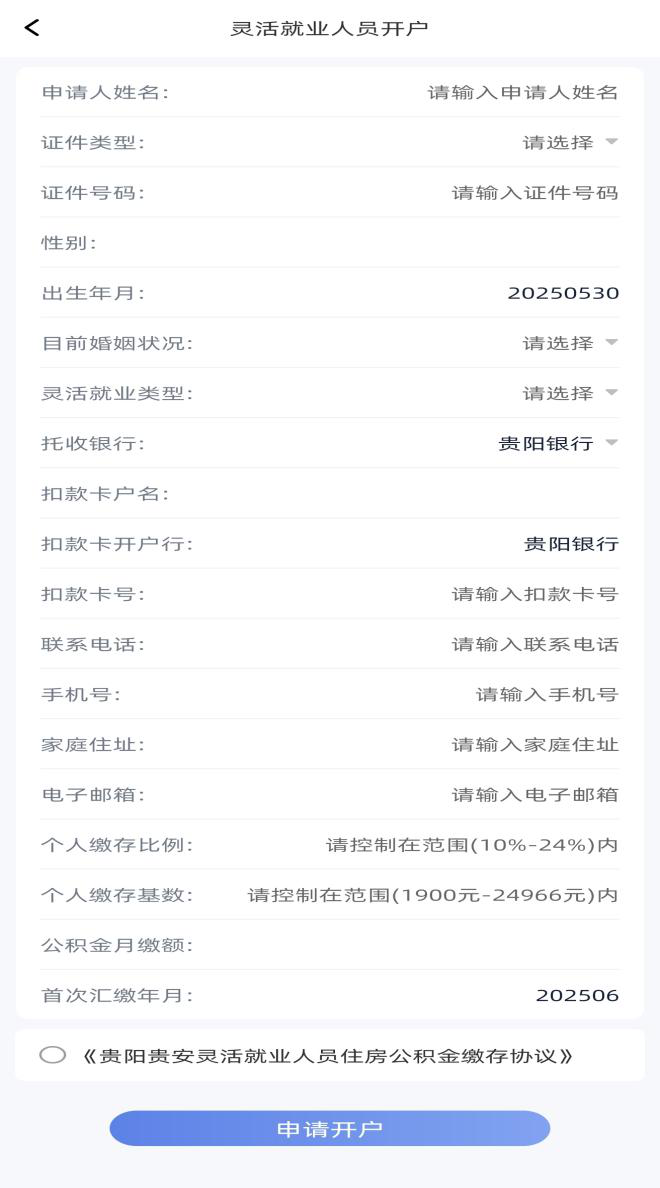Screen dimensions: 660x1188
Task: Open the 贵阳贵安灵活就业人员住房公积金缴存协议 link
Action: point(328,1056)
